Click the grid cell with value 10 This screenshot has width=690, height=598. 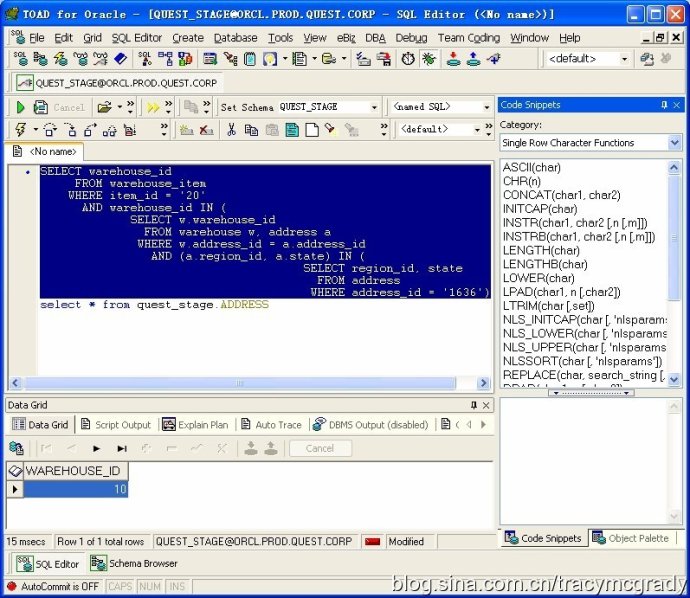(76, 489)
